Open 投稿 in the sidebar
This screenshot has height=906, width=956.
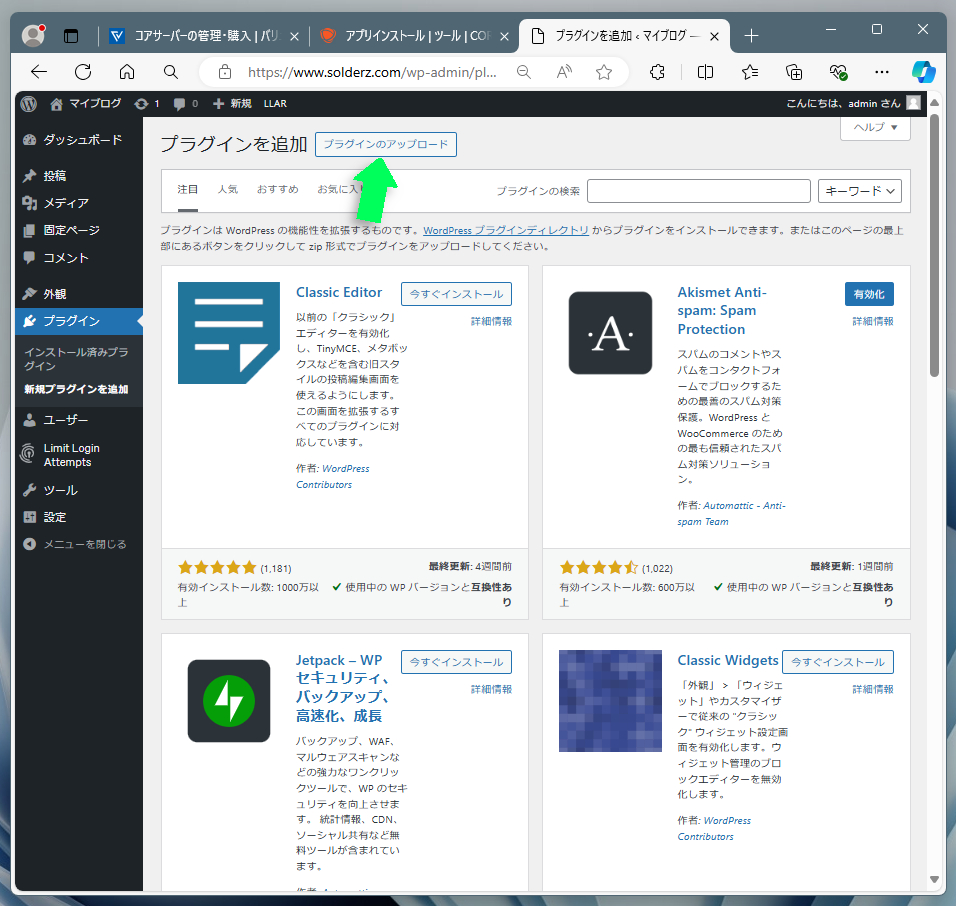pos(79,176)
